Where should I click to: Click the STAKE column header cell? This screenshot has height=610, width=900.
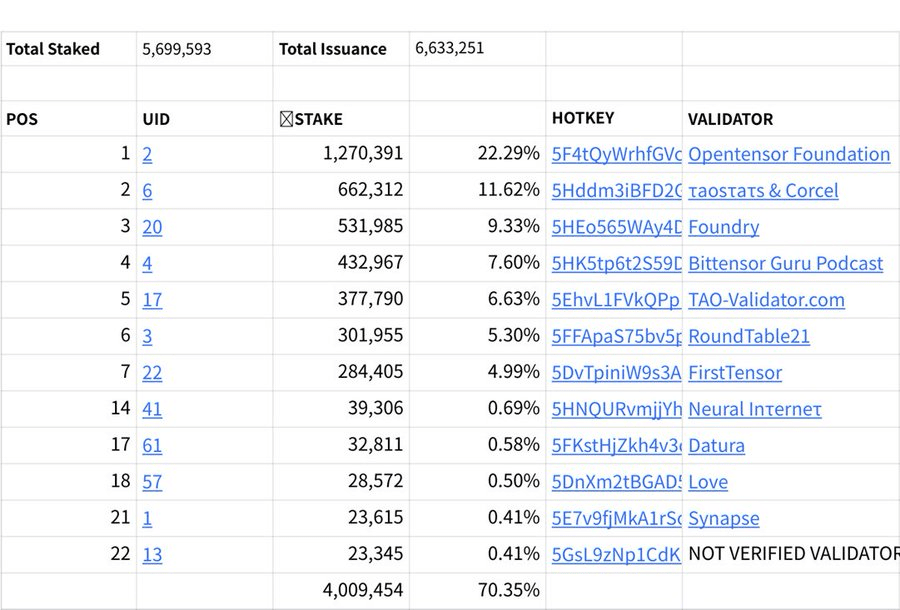341,119
